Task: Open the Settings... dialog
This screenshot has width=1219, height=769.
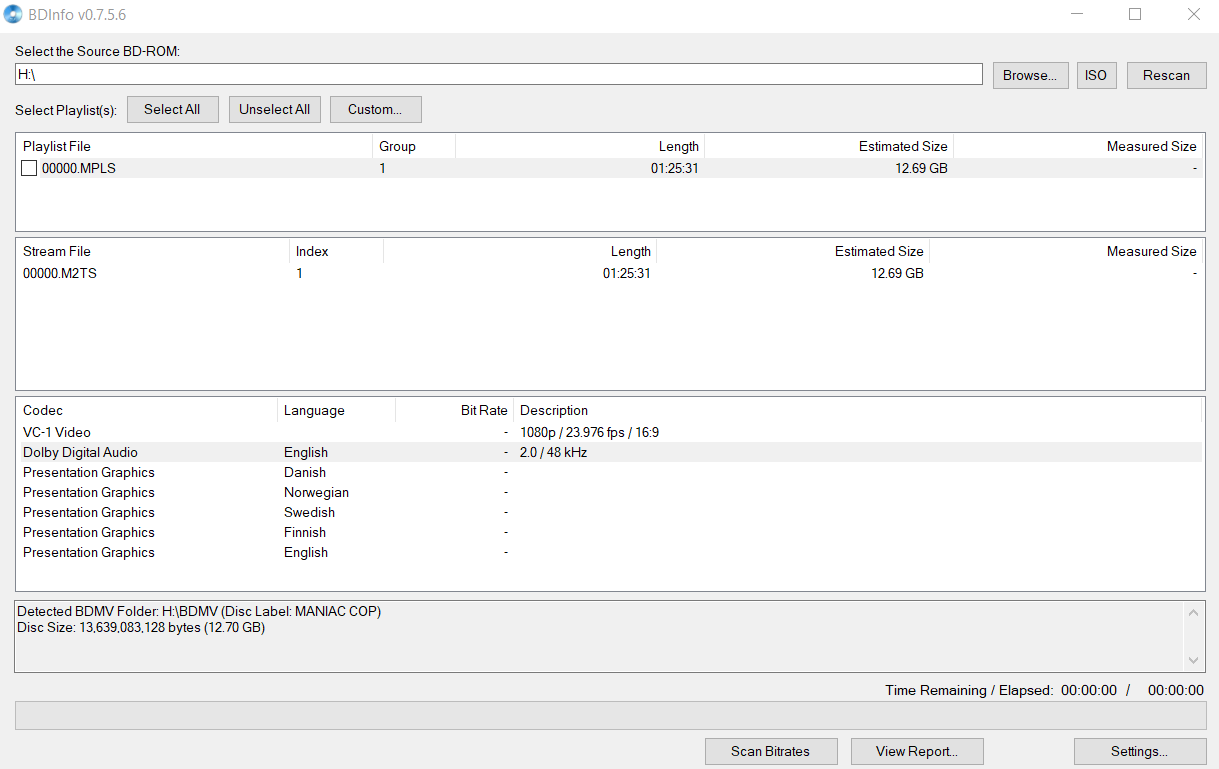Action: click(x=1139, y=751)
